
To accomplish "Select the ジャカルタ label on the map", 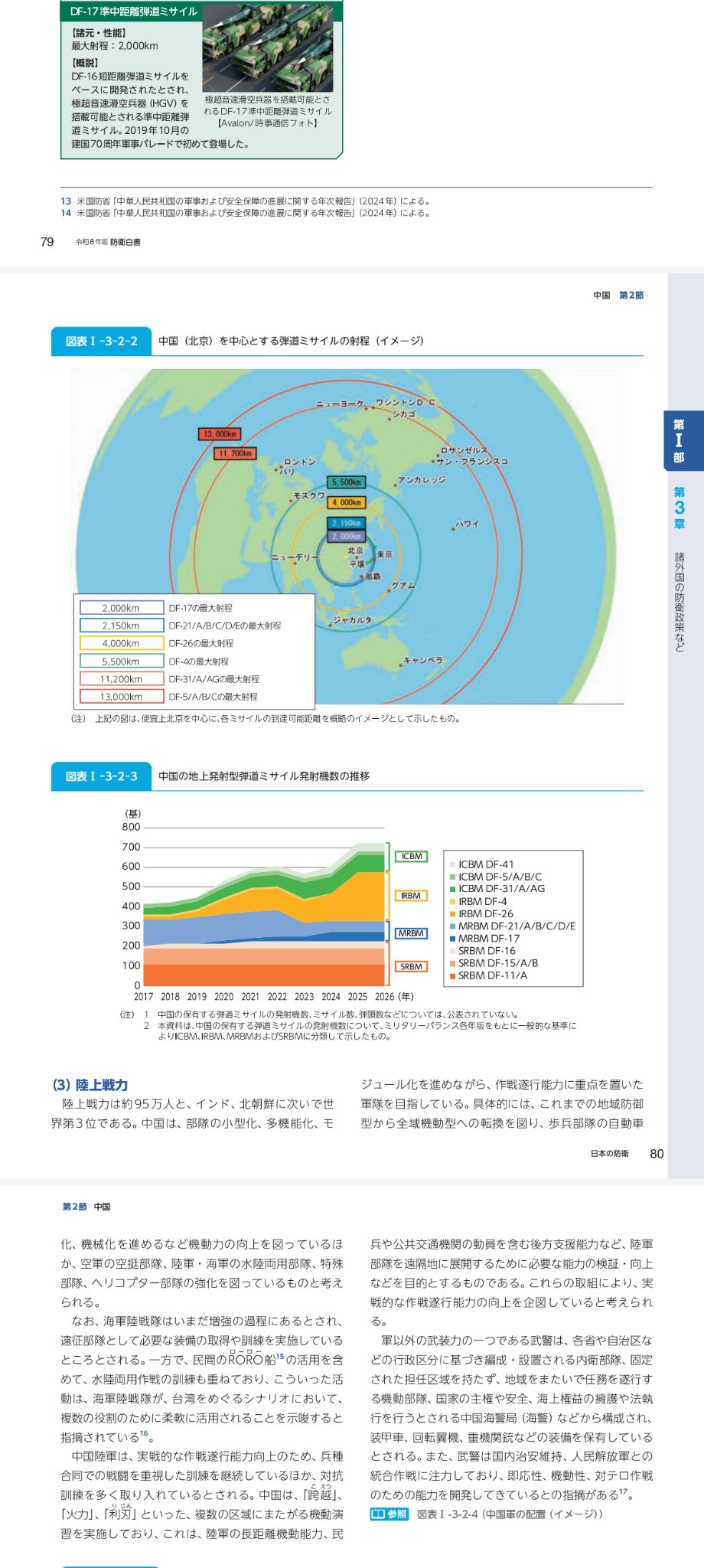I will click(x=353, y=620).
